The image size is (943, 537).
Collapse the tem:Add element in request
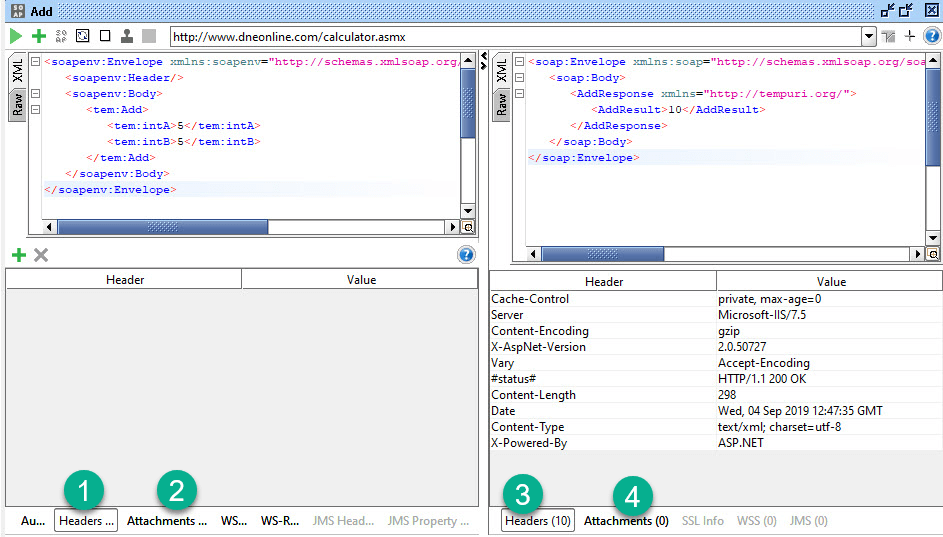pos(35,110)
